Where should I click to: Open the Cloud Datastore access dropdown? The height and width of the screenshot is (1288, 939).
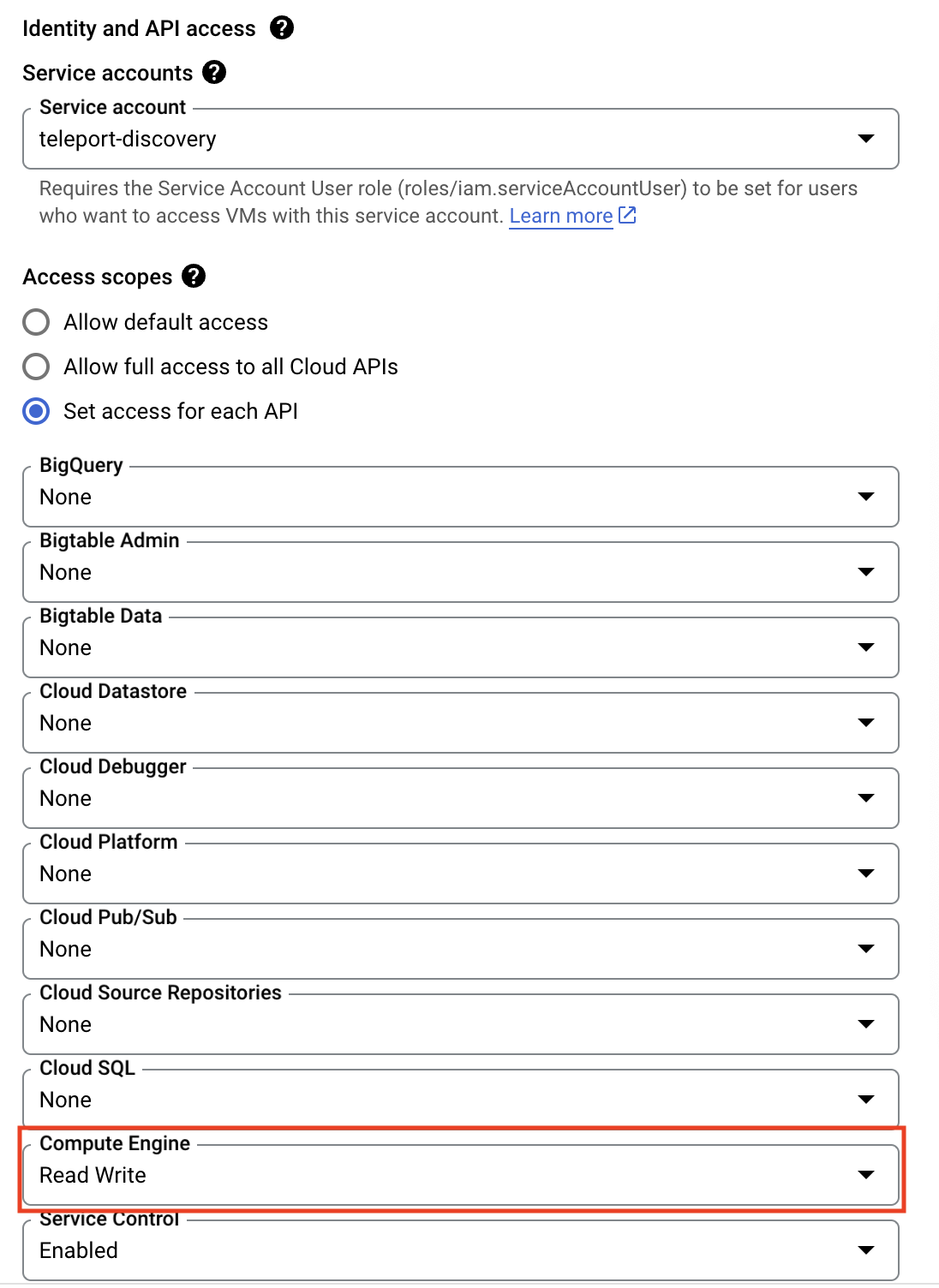tap(867, 723)
